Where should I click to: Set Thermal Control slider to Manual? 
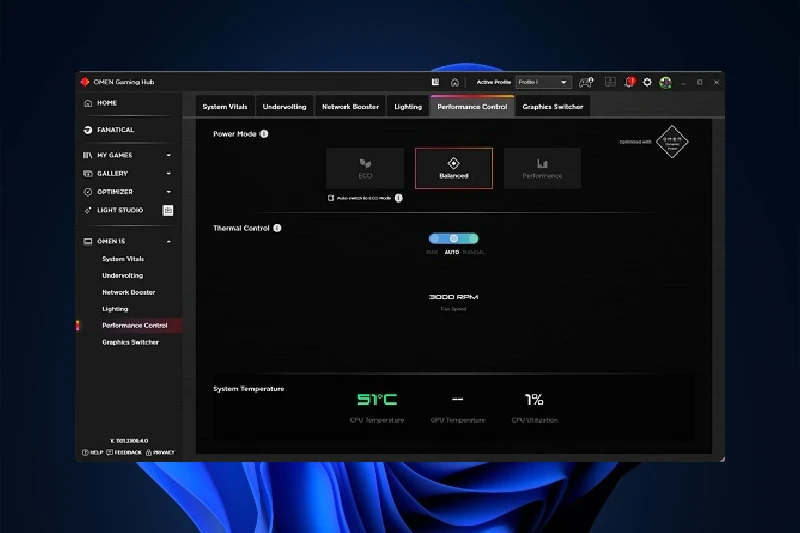point(472,239)
